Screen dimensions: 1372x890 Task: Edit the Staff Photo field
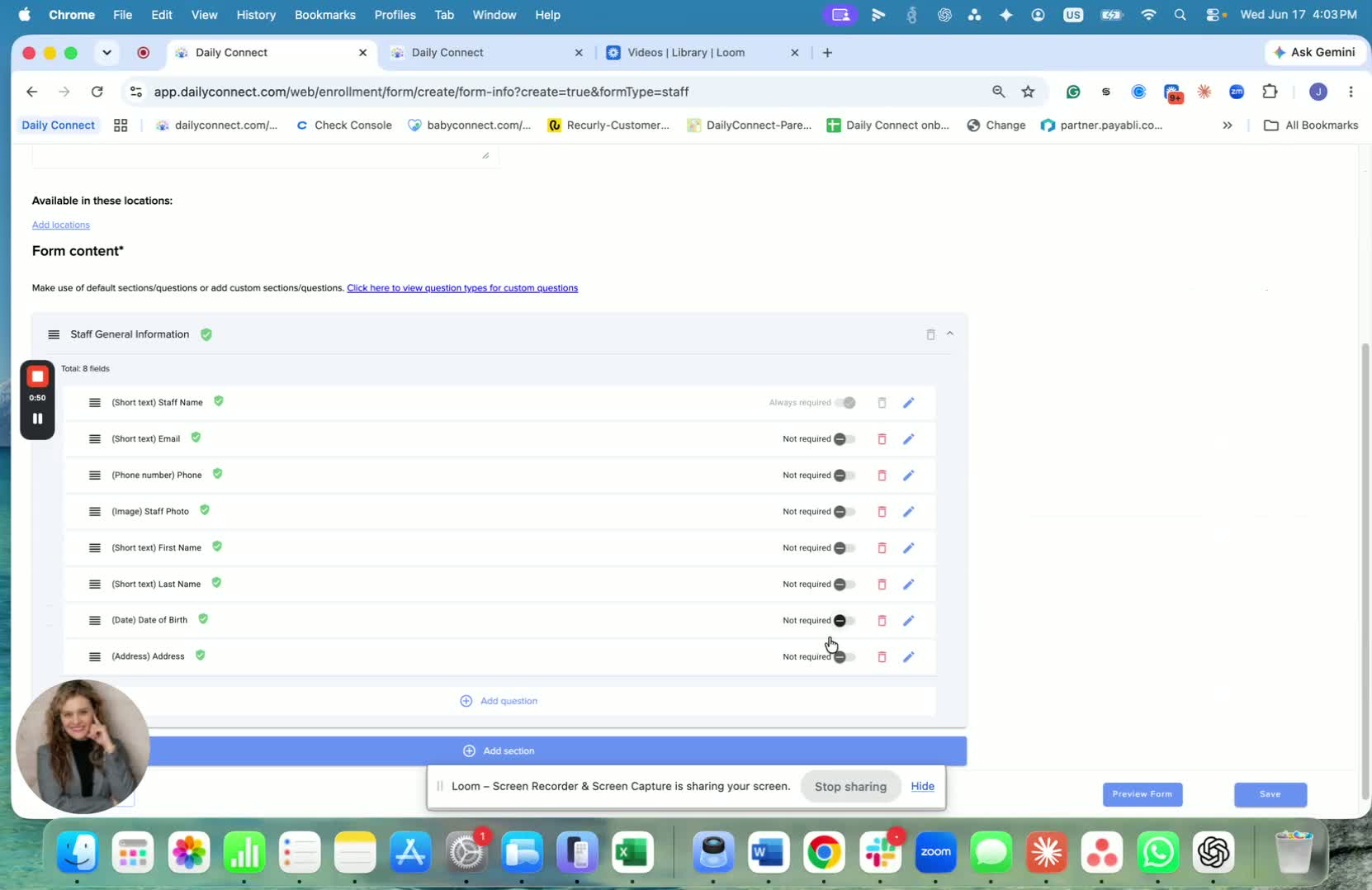[x=908, y=512]
